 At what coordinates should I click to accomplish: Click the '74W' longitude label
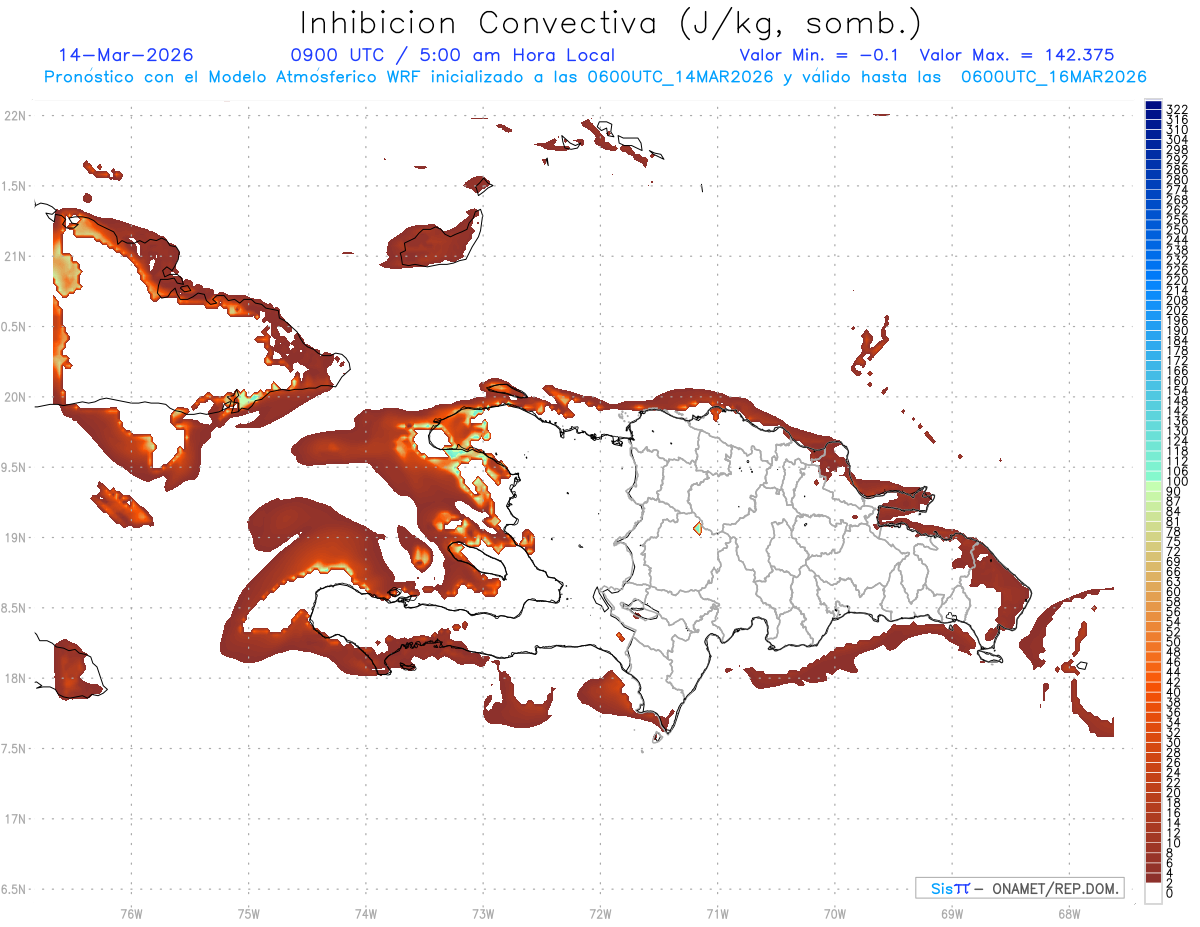coord(365,914)
